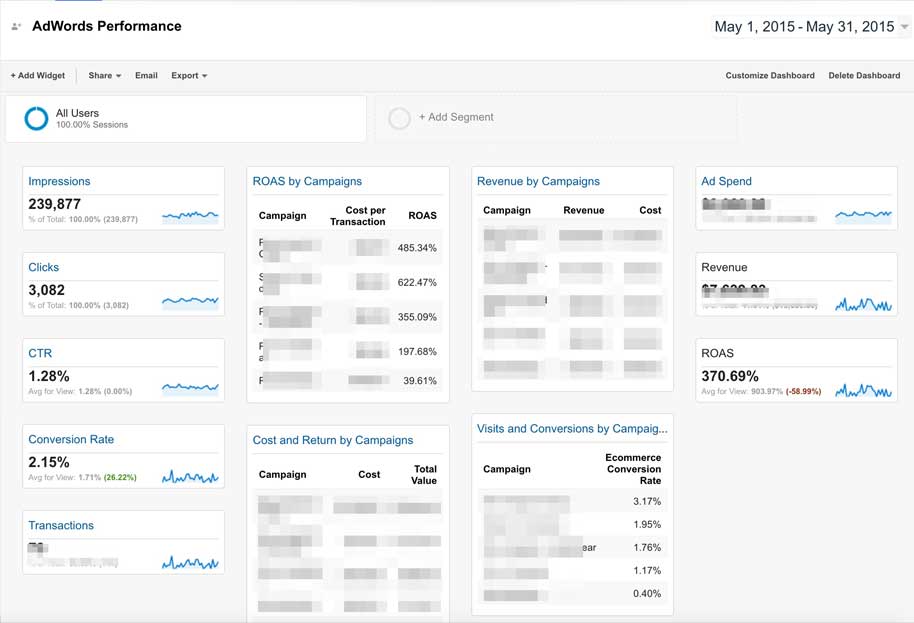This screenshot has height=623, width=914.
Task: Select the Add Segment placeholder box
Action: (555, 118)
